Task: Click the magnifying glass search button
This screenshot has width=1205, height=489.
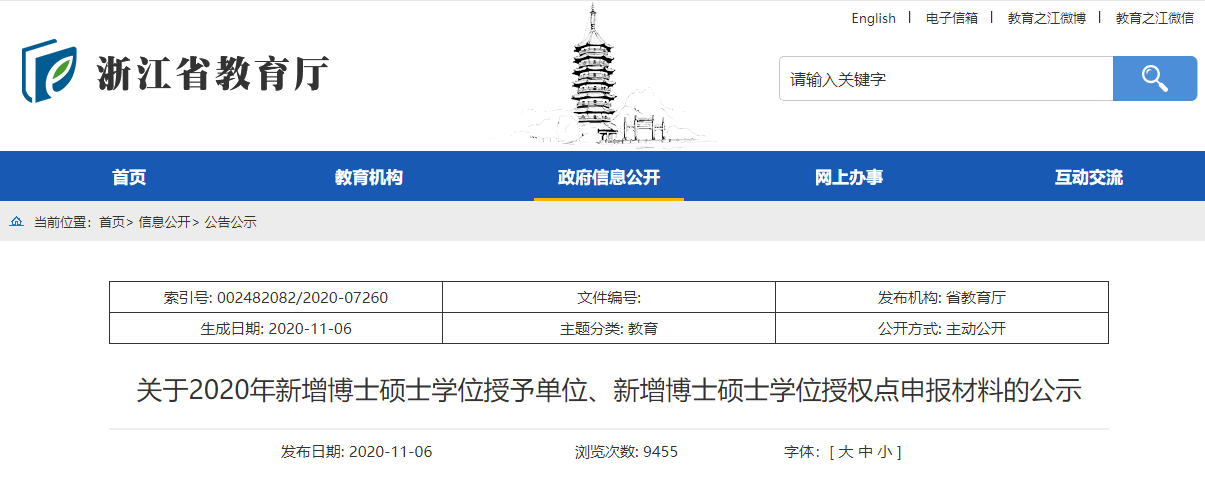Action: (x=1154, y=78)
